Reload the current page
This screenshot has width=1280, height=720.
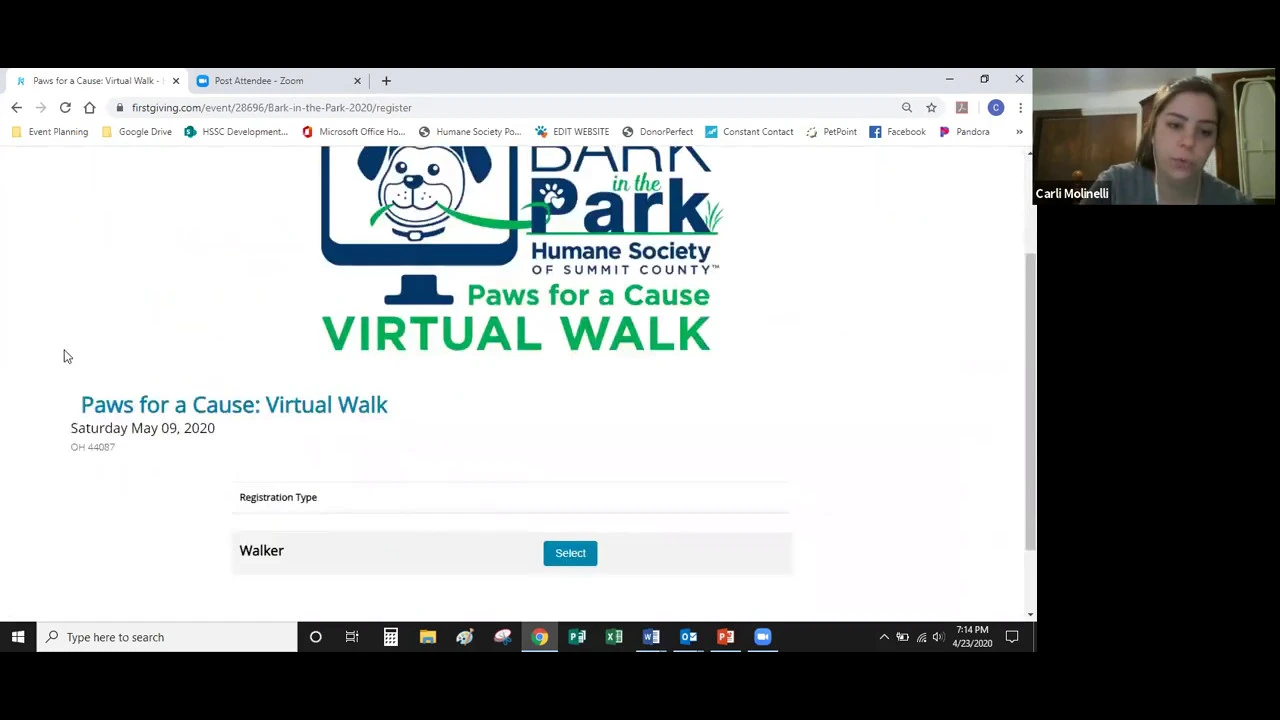click(65, 107)
